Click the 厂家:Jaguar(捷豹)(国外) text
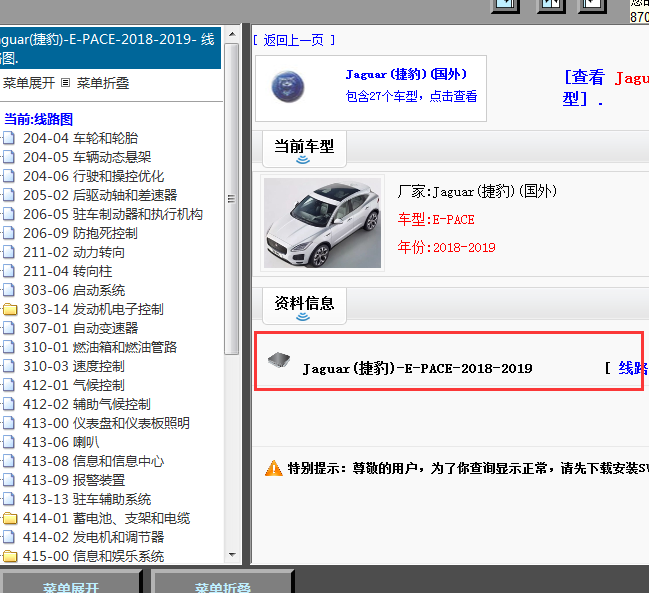 (477, 191)
